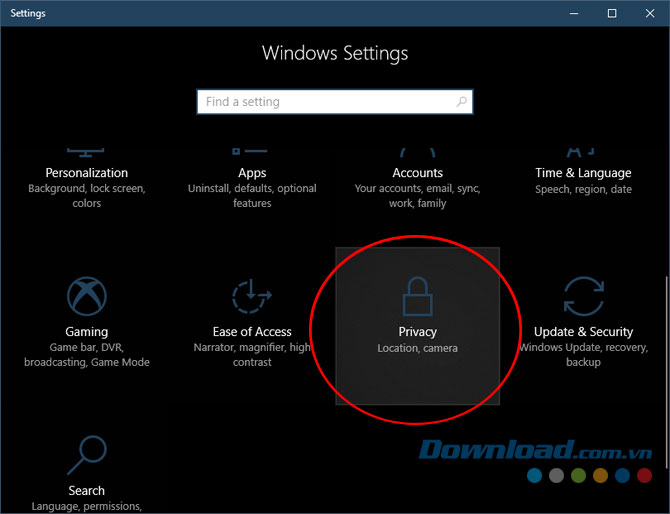This screenshot has height=514, width=670.
Task: Click "Windows Update, recovery, backup" description
Action: click(x=583, y=355)
